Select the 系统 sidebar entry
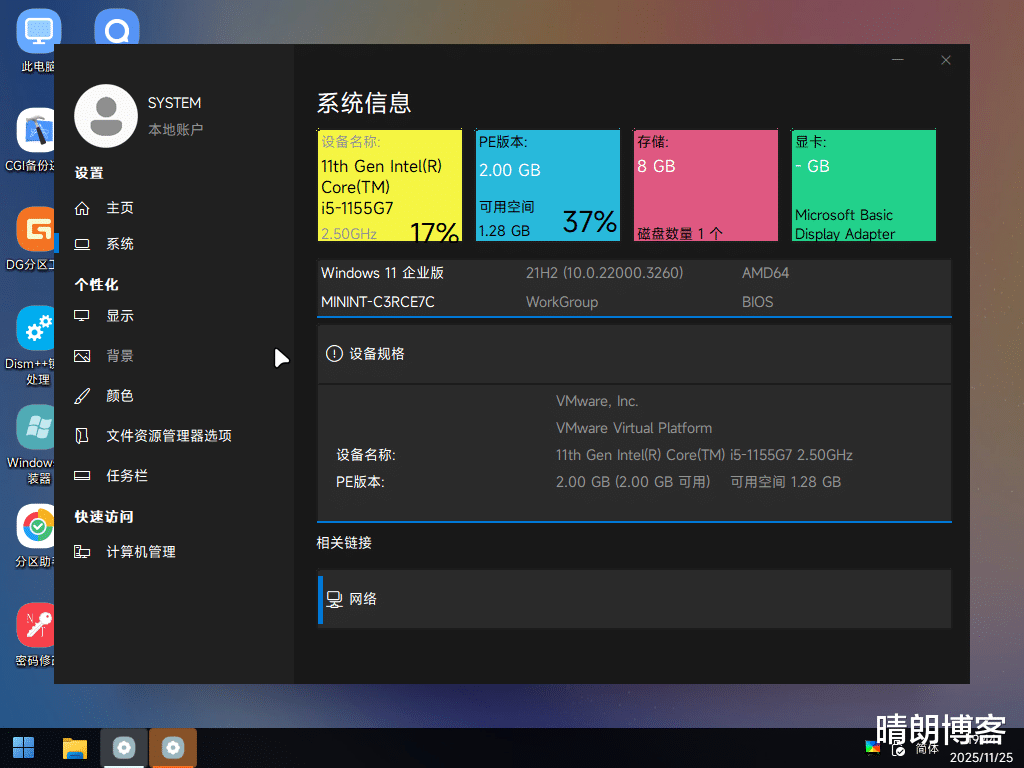 pyautogui.click(x=120, y=244)
